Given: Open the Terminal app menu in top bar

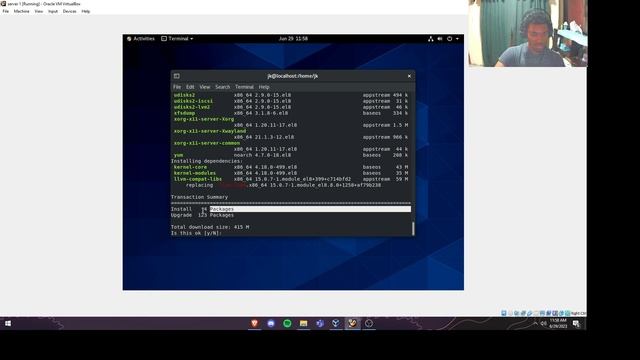Looking at the screenshot, I should tap(177, 39).
